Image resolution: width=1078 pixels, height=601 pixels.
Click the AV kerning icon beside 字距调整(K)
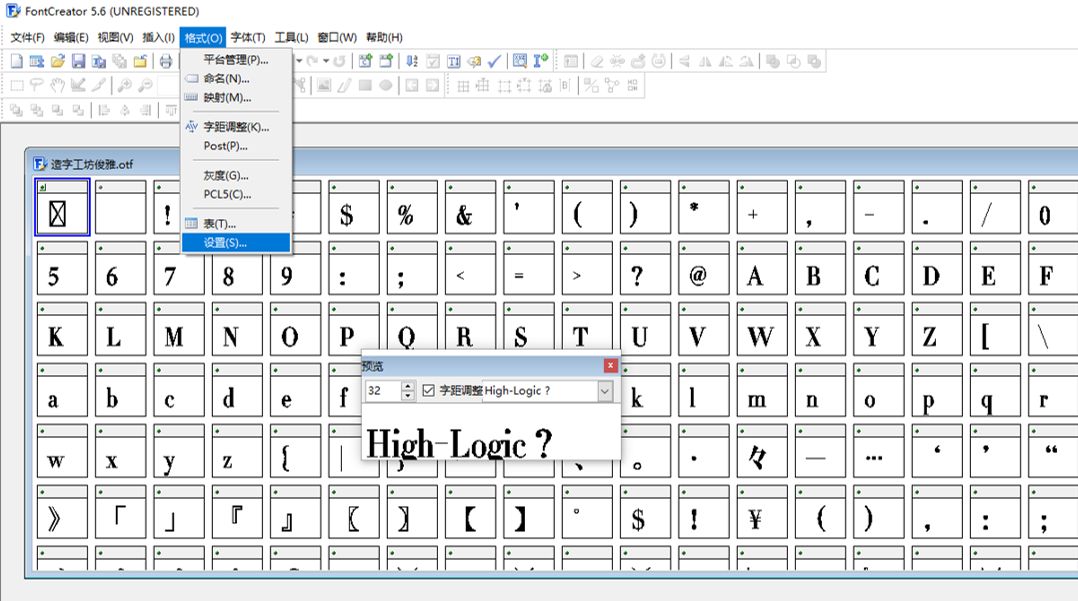(x=191, y=127)
